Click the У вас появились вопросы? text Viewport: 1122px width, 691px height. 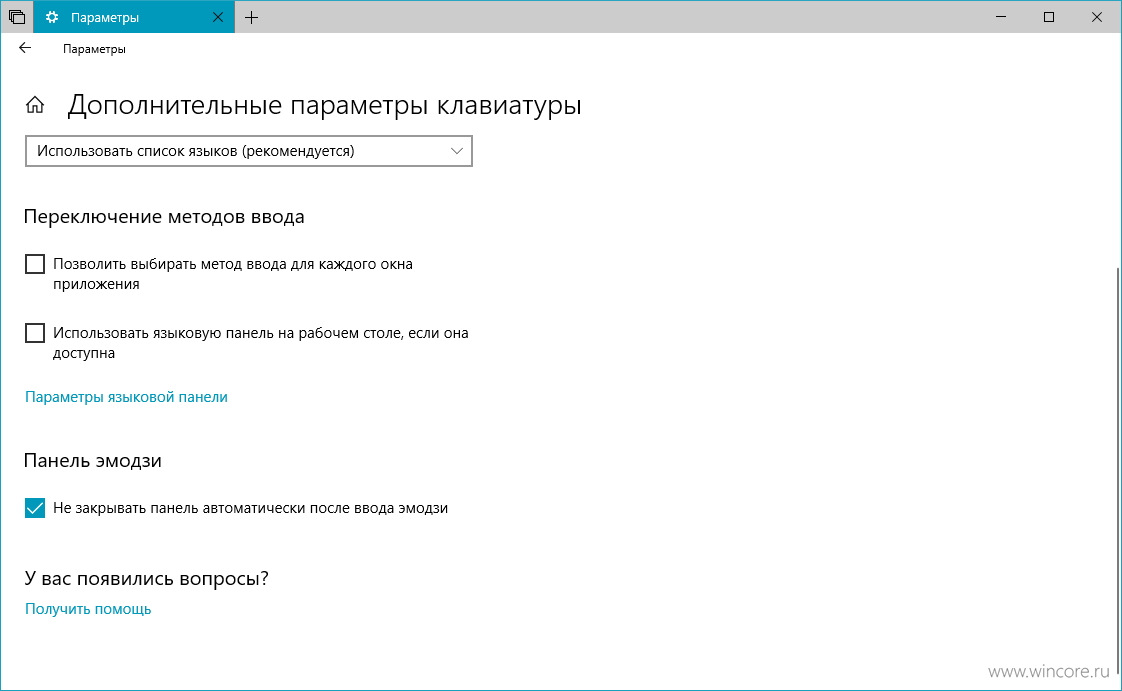(x=146, y=578)
